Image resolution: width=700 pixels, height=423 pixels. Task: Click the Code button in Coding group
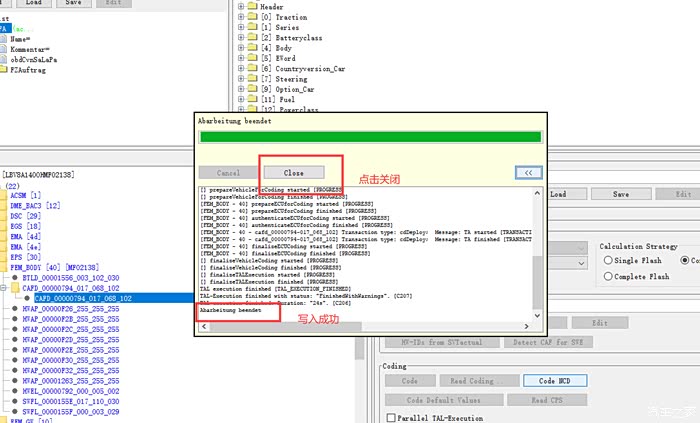click(410, 381)
